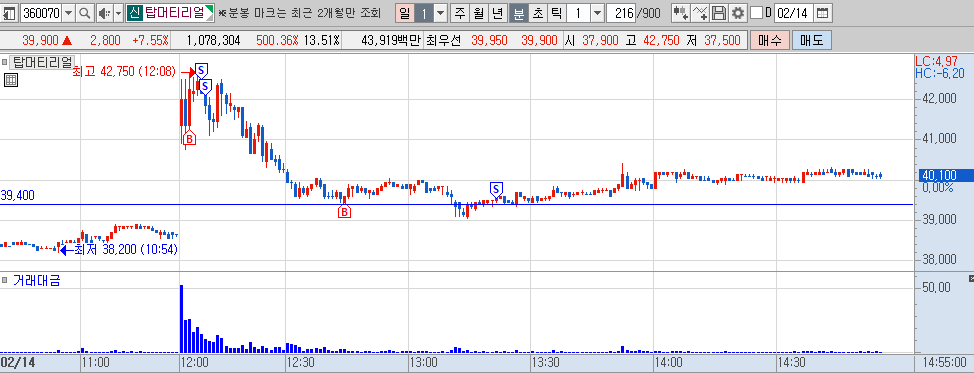Click the add line indicator icon

pos(700,12)
